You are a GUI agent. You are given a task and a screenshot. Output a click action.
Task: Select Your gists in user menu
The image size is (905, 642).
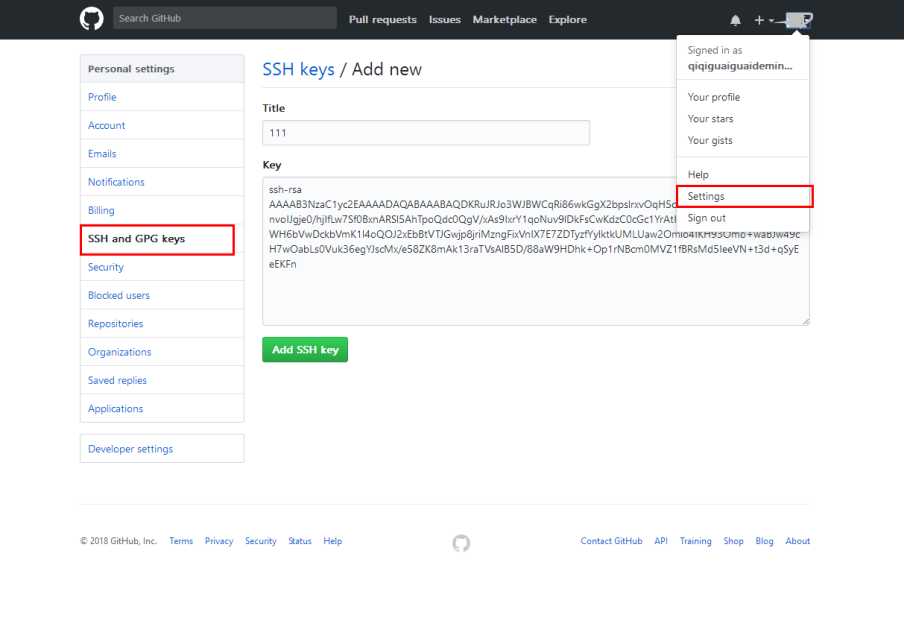tap(743, 140)
